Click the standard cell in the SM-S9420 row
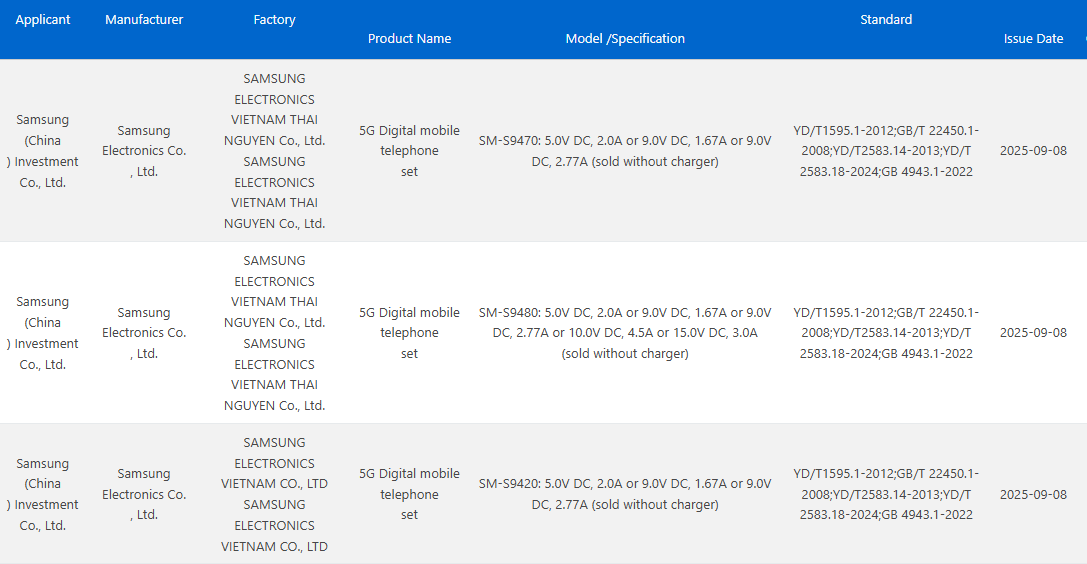Image resolution: width=1087 pixels, height=564 pixels. coord(885,494)
